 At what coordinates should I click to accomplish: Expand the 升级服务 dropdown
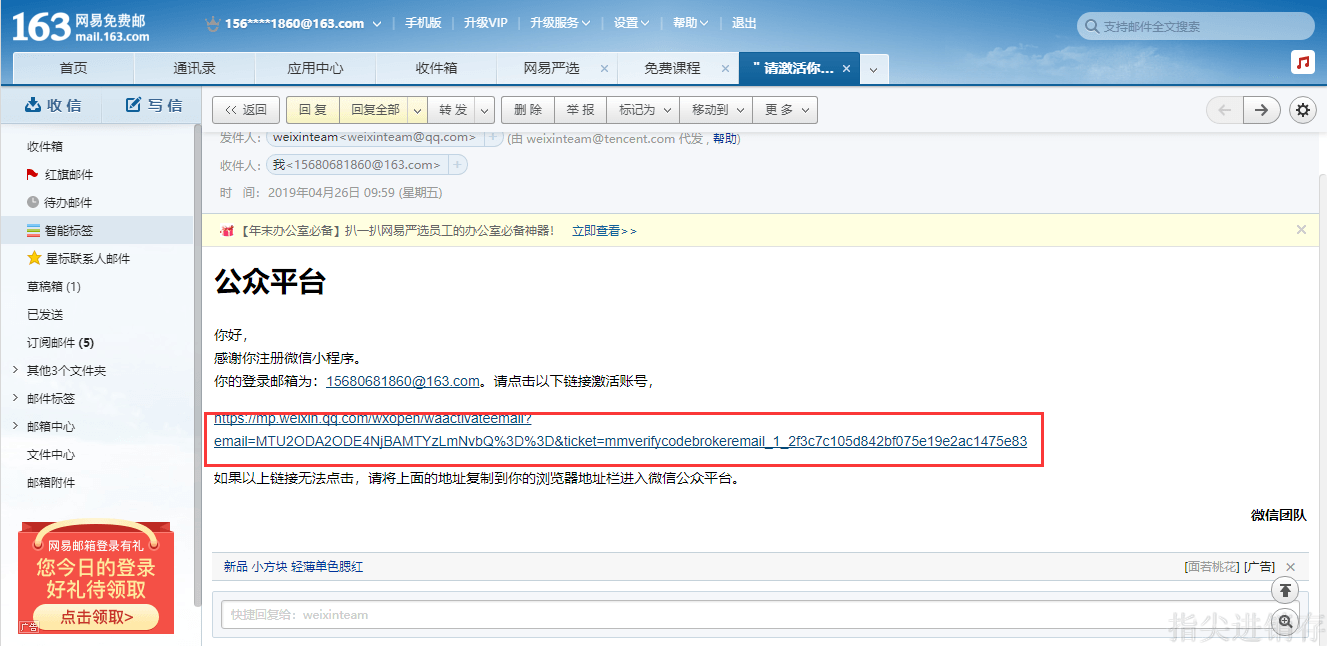pyautogui.click(x=586, y=24)
